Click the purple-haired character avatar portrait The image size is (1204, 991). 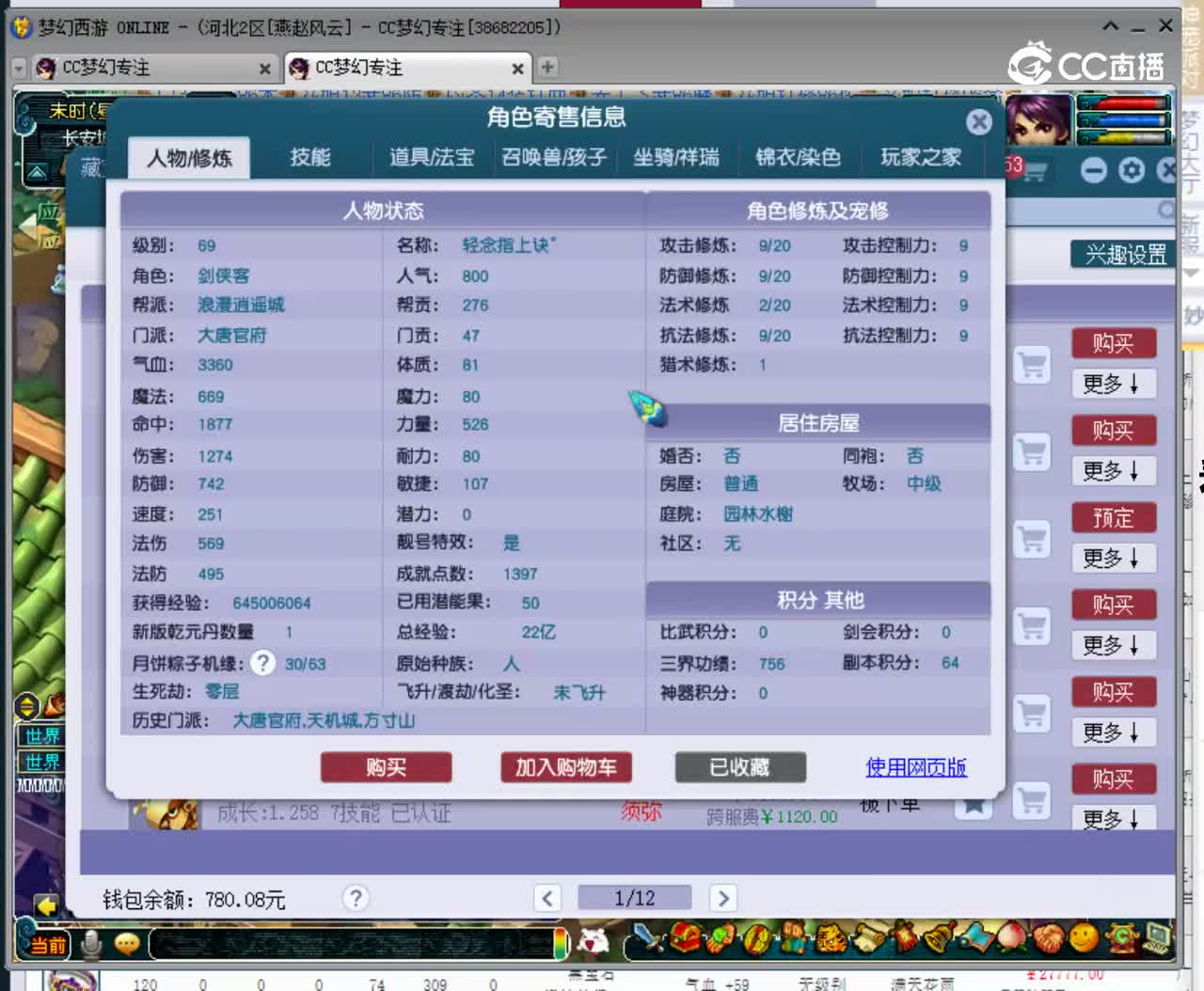(x=1039, y=119)
